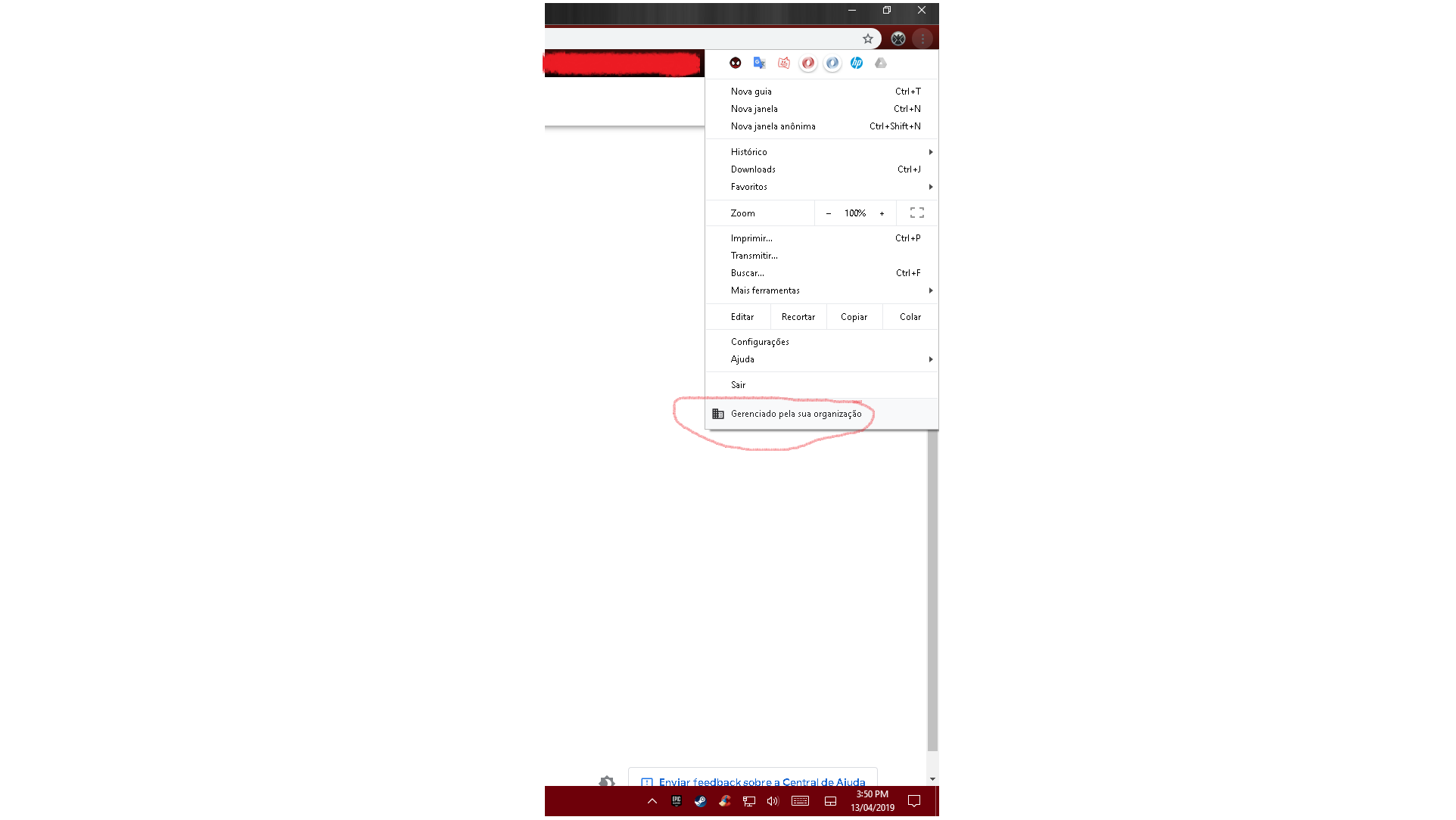This screenshot has height=820, width=1456.
Task: Click Configurações menu option
Action: [760, 341]
